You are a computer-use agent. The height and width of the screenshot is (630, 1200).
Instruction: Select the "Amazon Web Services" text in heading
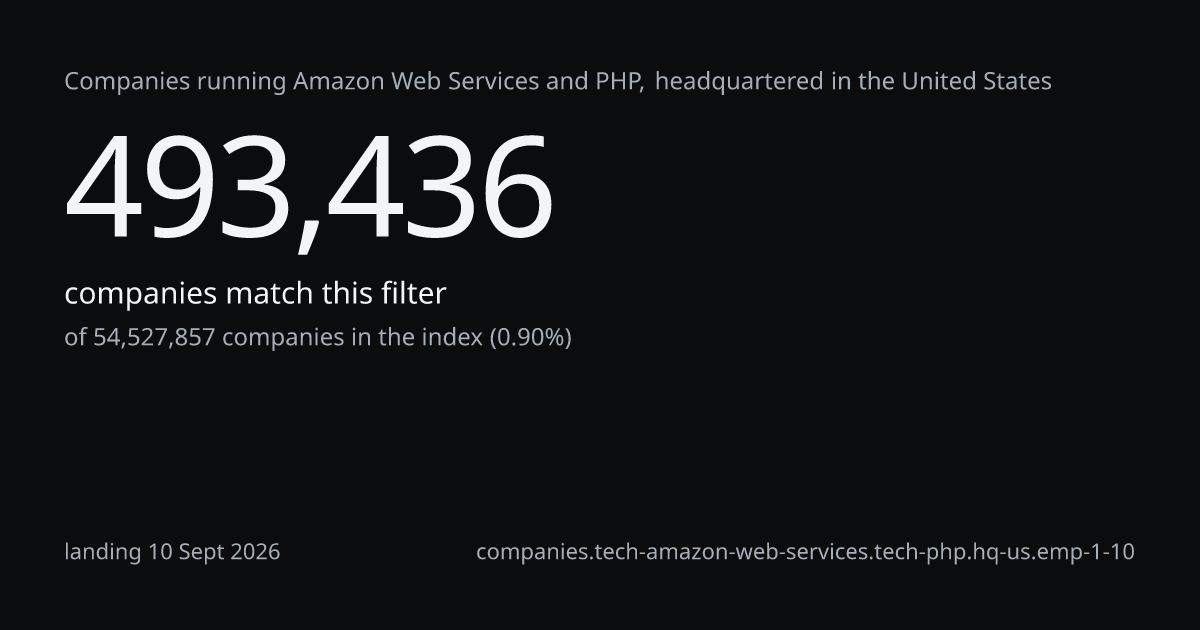416,81
